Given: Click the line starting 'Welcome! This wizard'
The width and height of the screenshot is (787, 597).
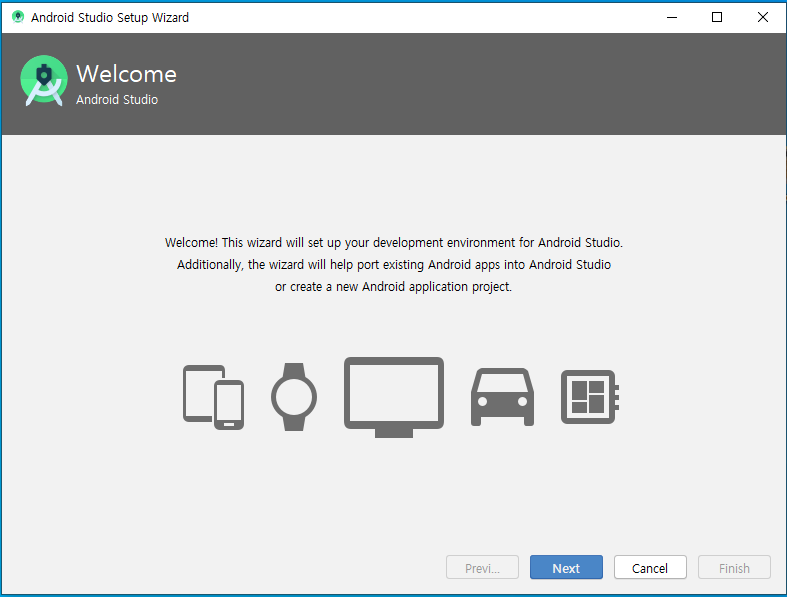Looking at the screenshot, I should pos(394,243).
